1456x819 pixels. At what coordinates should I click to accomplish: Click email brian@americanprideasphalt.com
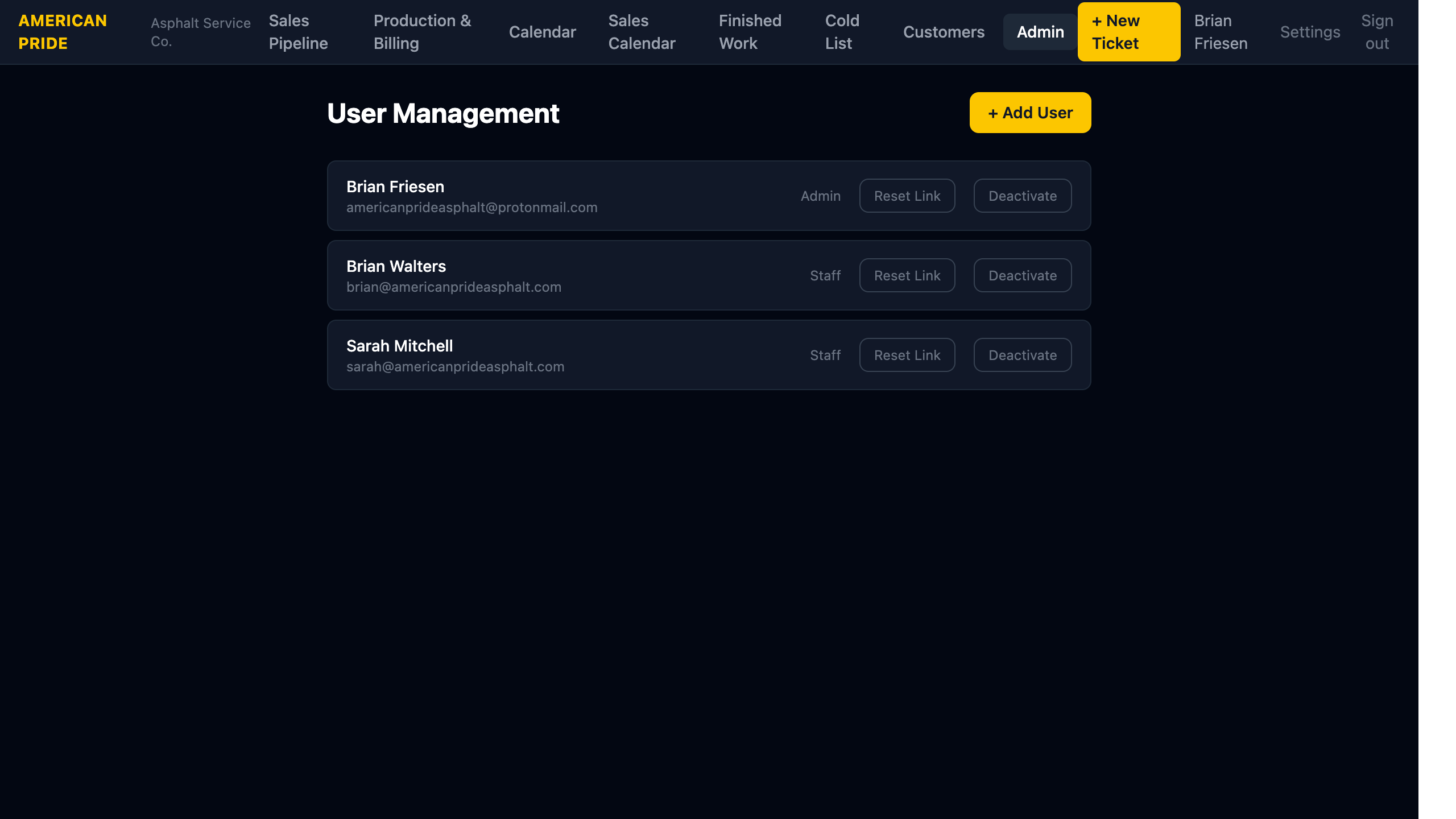coord(454,287)
